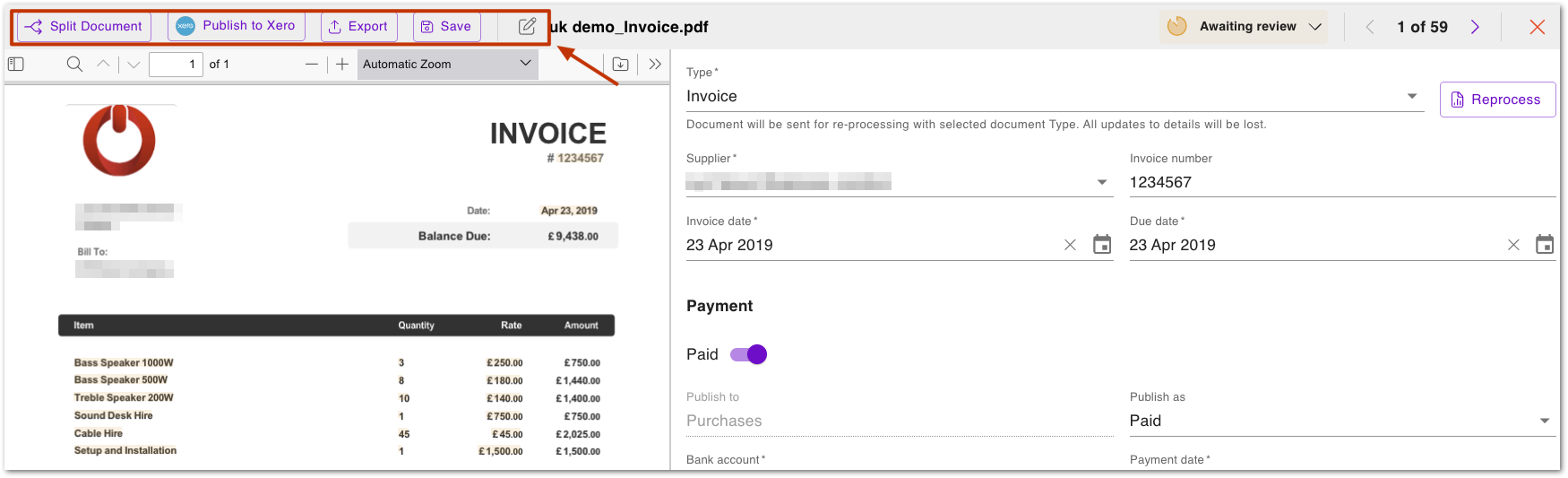
Task: Toggle the PDF viewer sidebar icon
Action: coord(15,64)
